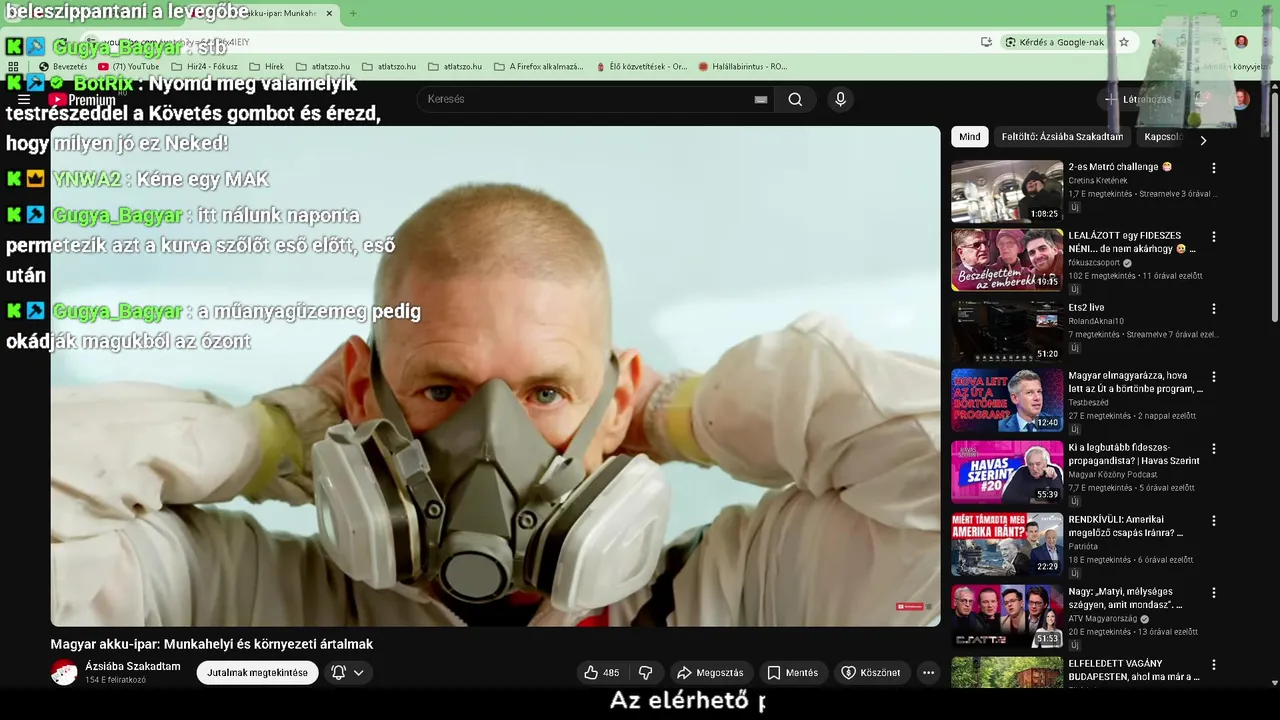The width and height of the screenshot is (1280, 720).
Task: Open the on-screen keyboard icon in search box
Action: 761,99
